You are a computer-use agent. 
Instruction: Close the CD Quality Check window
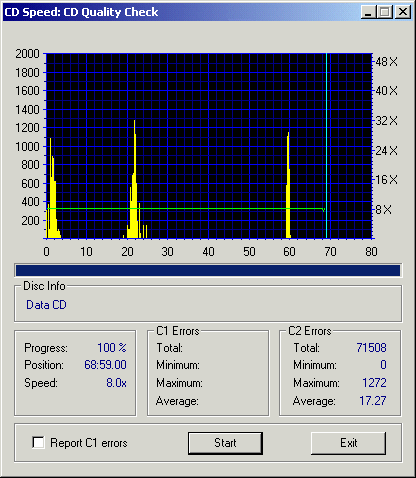pos(403,12)
